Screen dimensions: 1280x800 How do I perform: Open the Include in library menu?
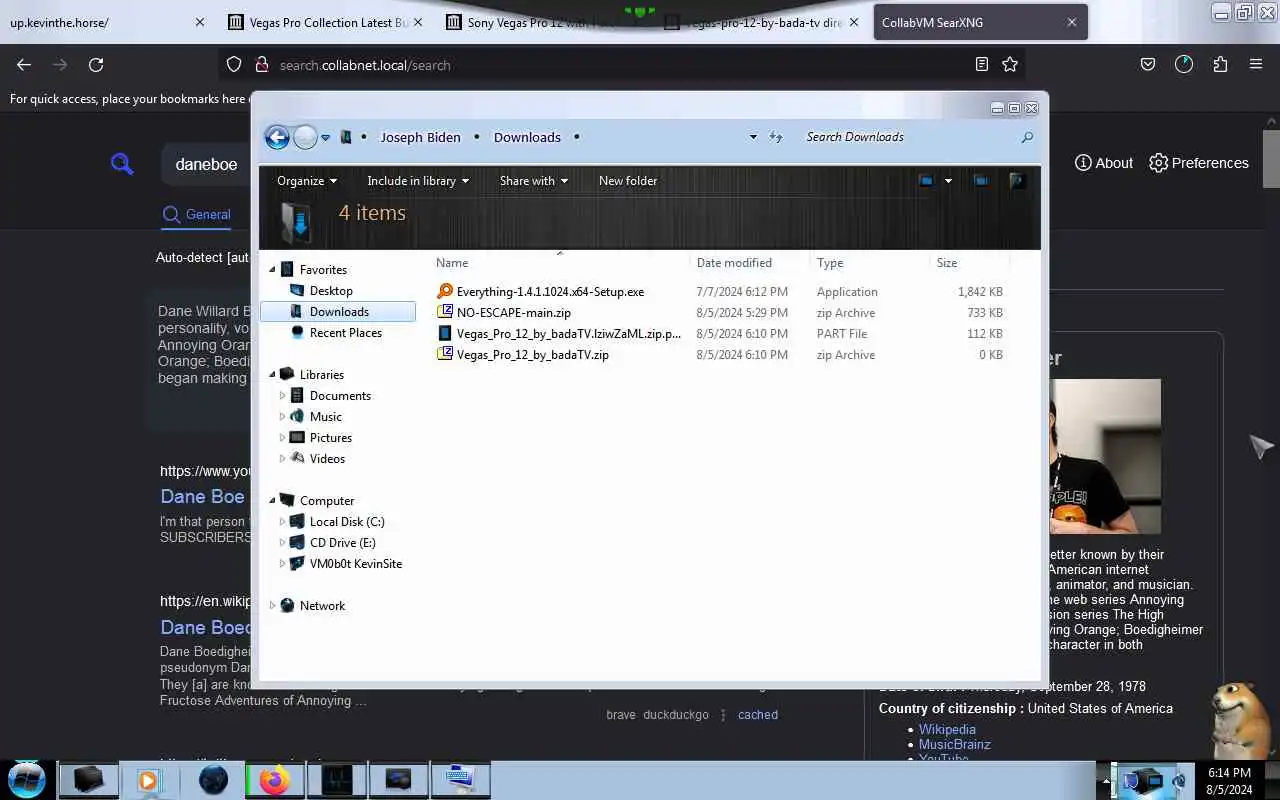pos(418,181)
